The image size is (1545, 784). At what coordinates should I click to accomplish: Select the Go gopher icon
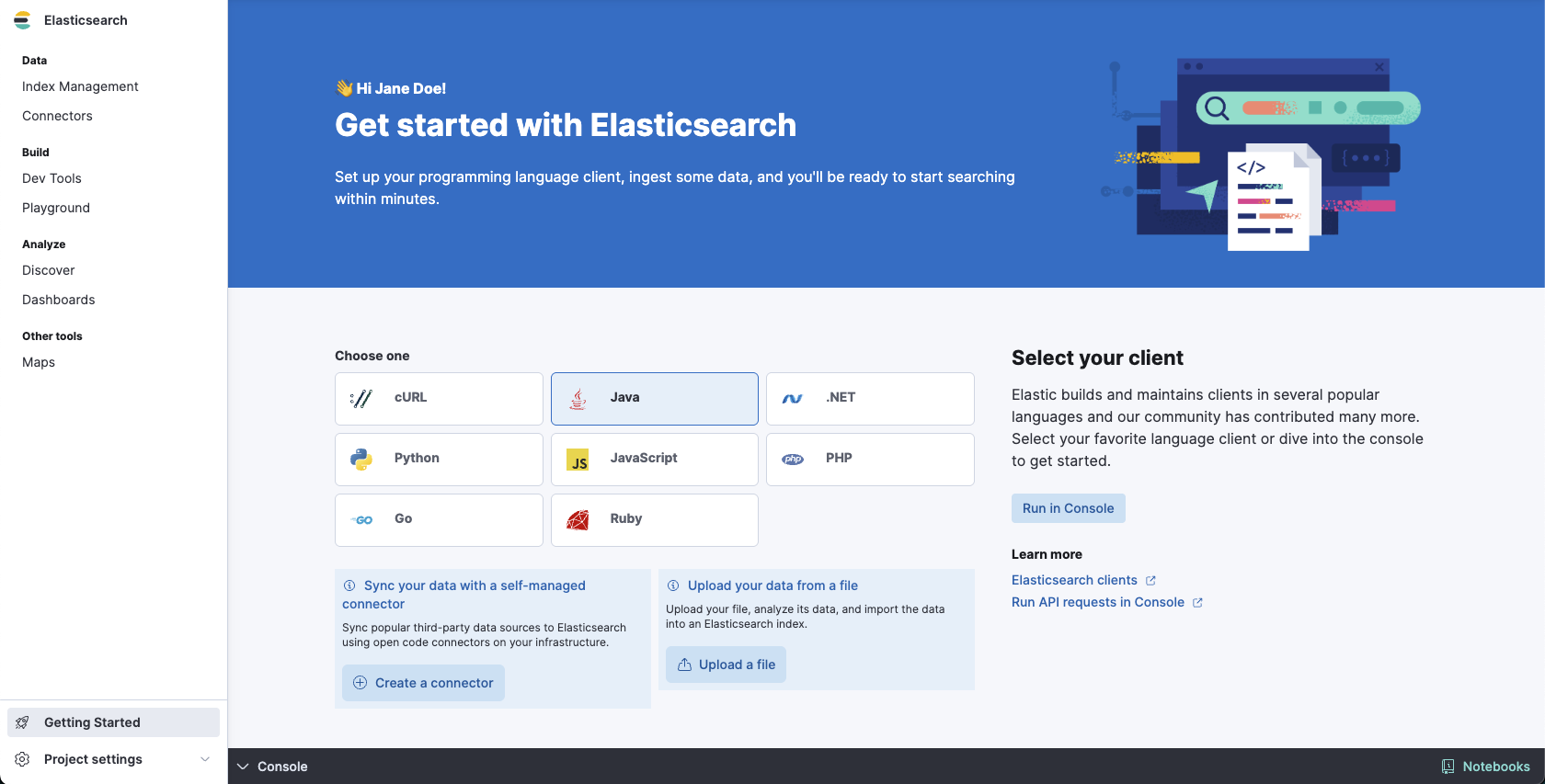362,520
